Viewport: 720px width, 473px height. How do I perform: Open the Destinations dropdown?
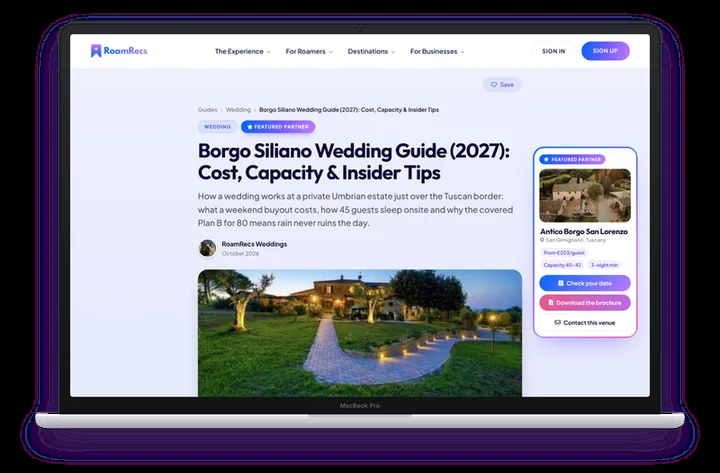[x=371, y=51]
